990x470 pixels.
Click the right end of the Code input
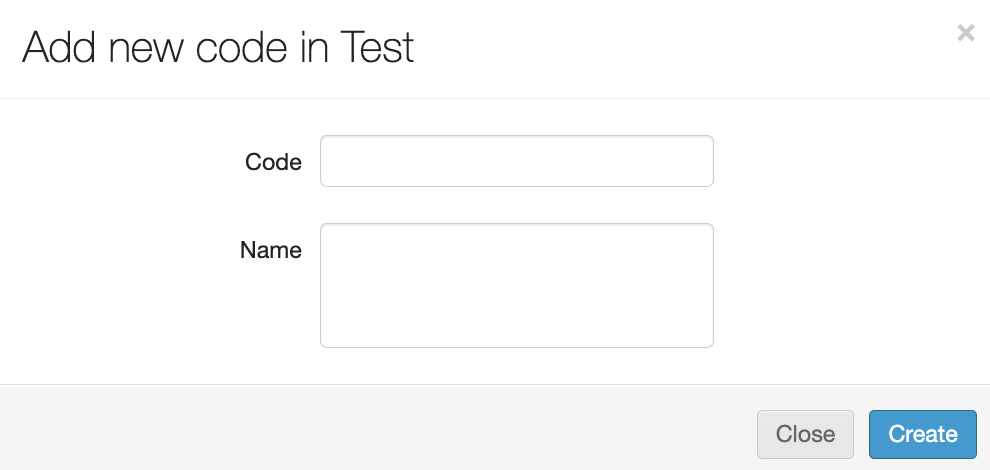click(x=700, y=161)
